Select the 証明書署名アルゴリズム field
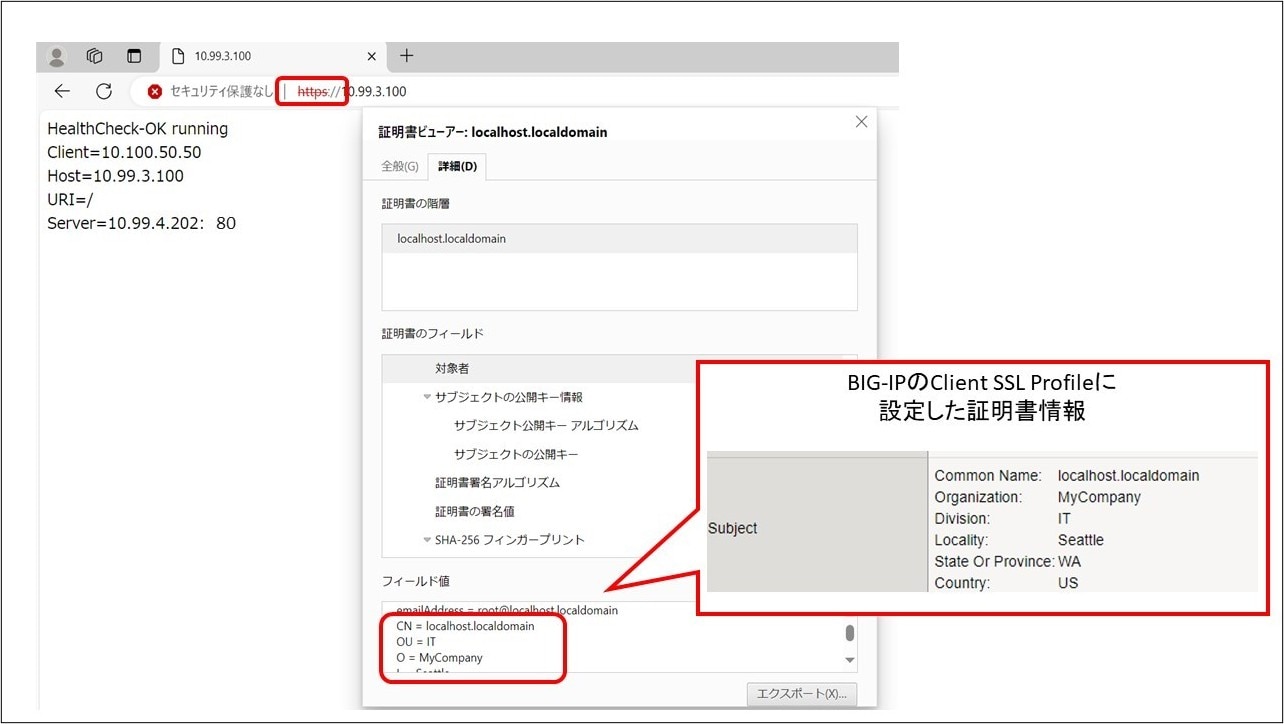 [x=497, y=483]
